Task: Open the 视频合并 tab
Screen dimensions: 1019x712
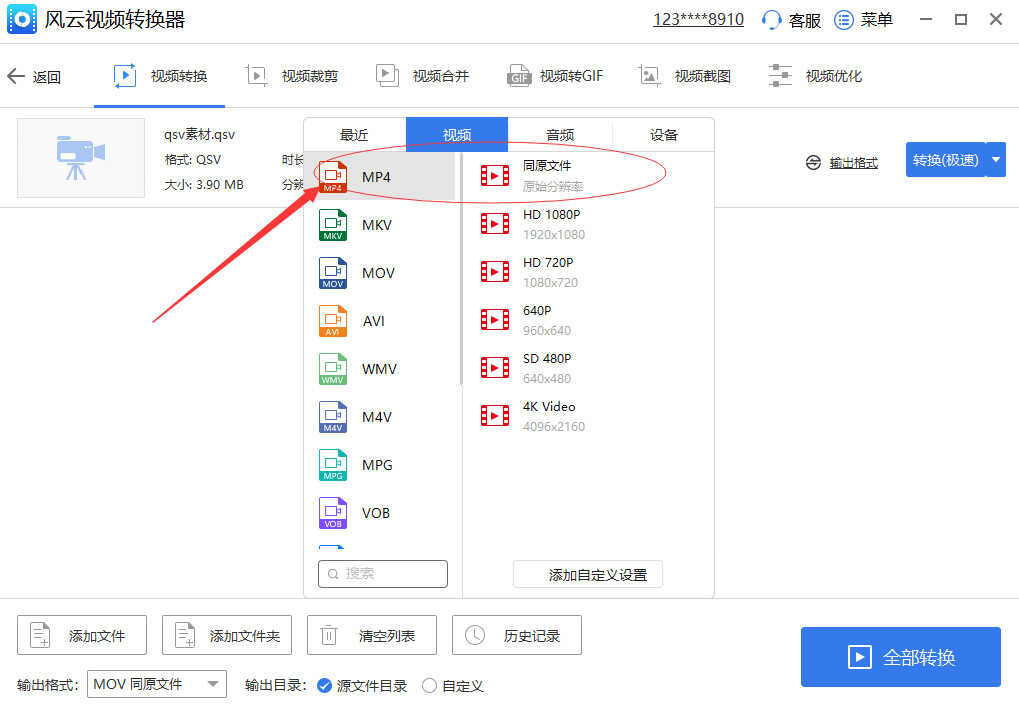Action: (422, 76)
